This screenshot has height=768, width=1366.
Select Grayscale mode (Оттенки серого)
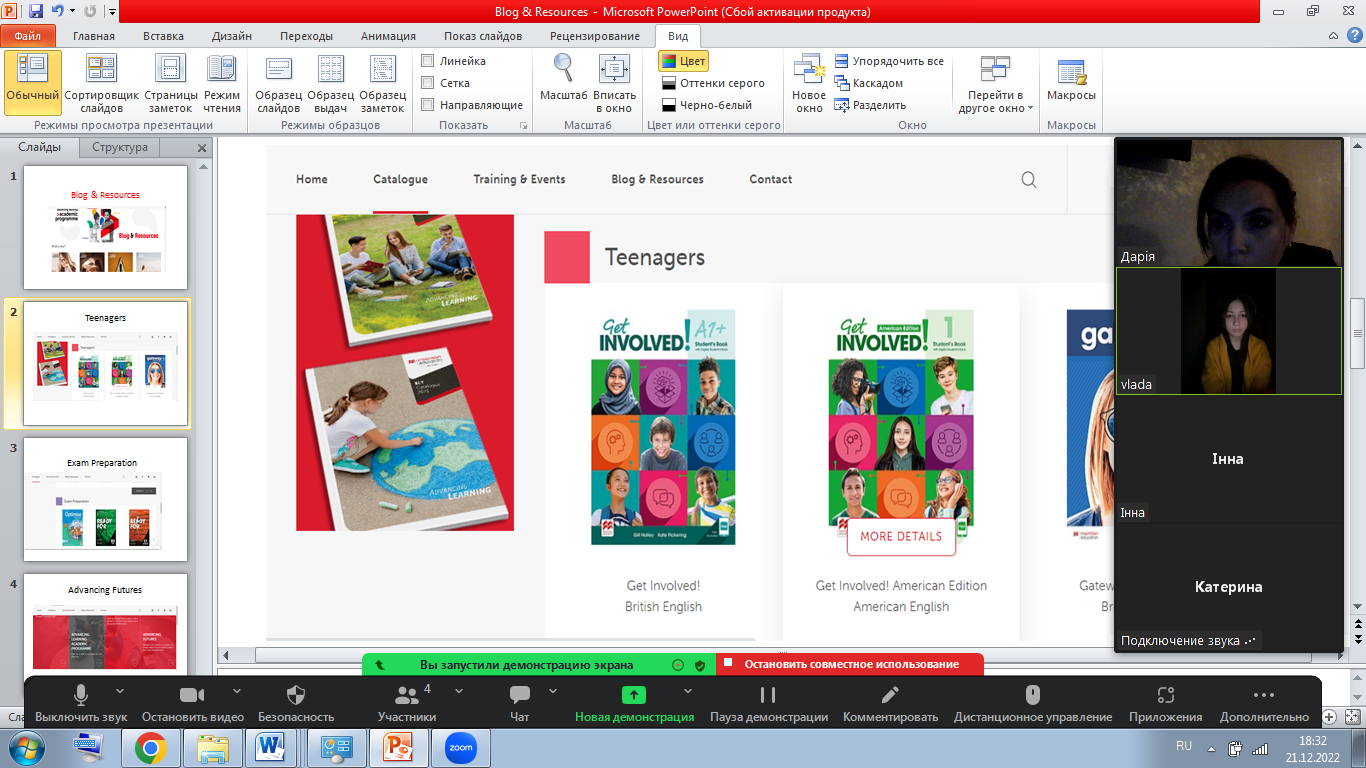(714, 83)
